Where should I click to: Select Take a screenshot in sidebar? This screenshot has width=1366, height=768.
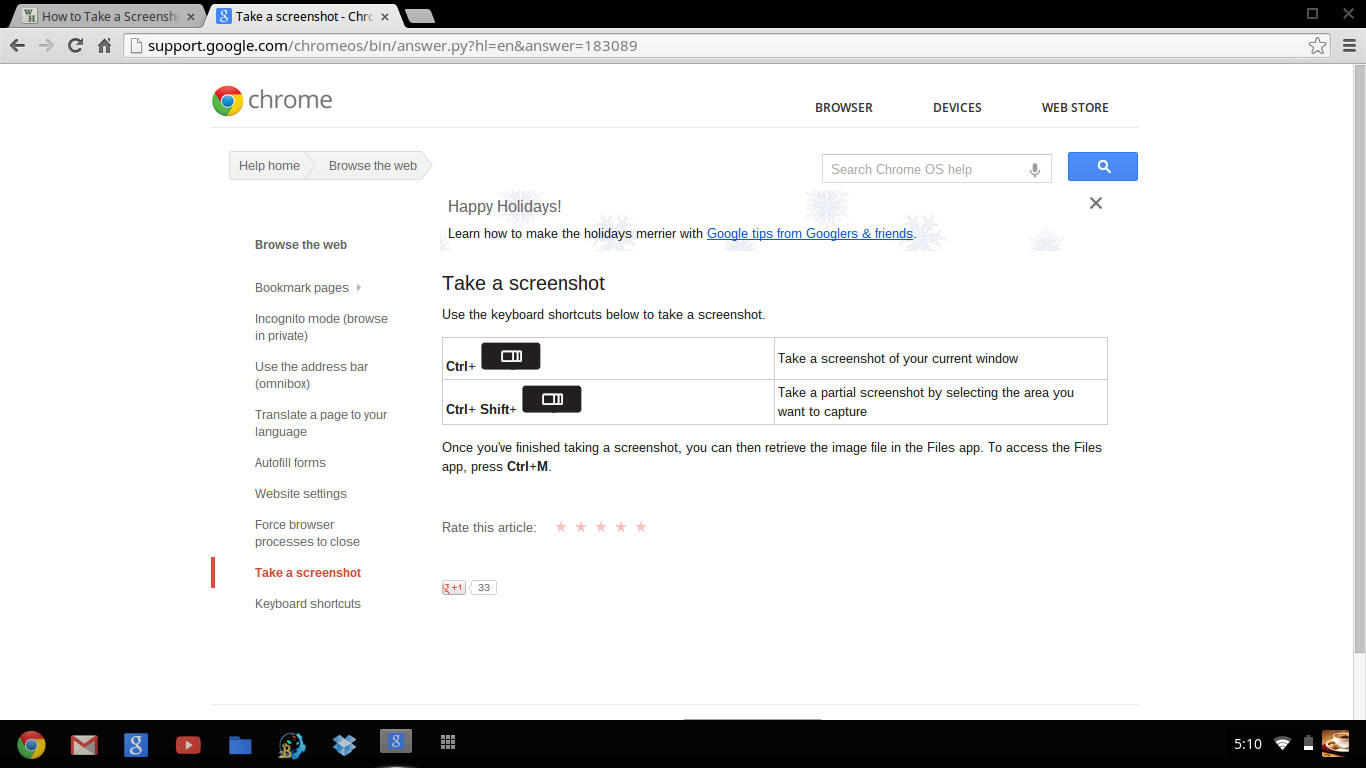(308, 572)
